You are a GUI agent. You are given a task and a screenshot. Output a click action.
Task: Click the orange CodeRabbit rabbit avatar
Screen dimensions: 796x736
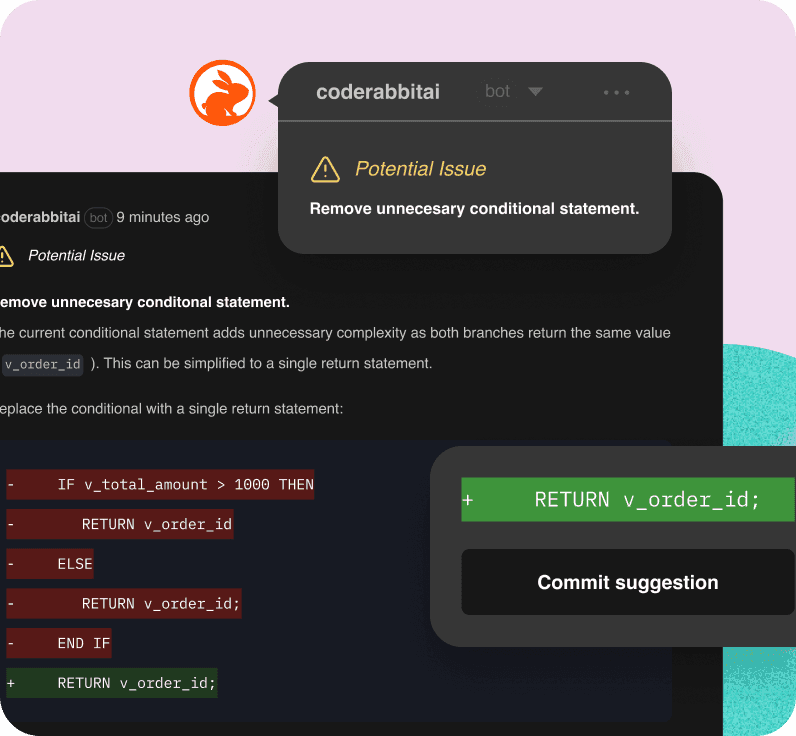(x=222, y=93)
